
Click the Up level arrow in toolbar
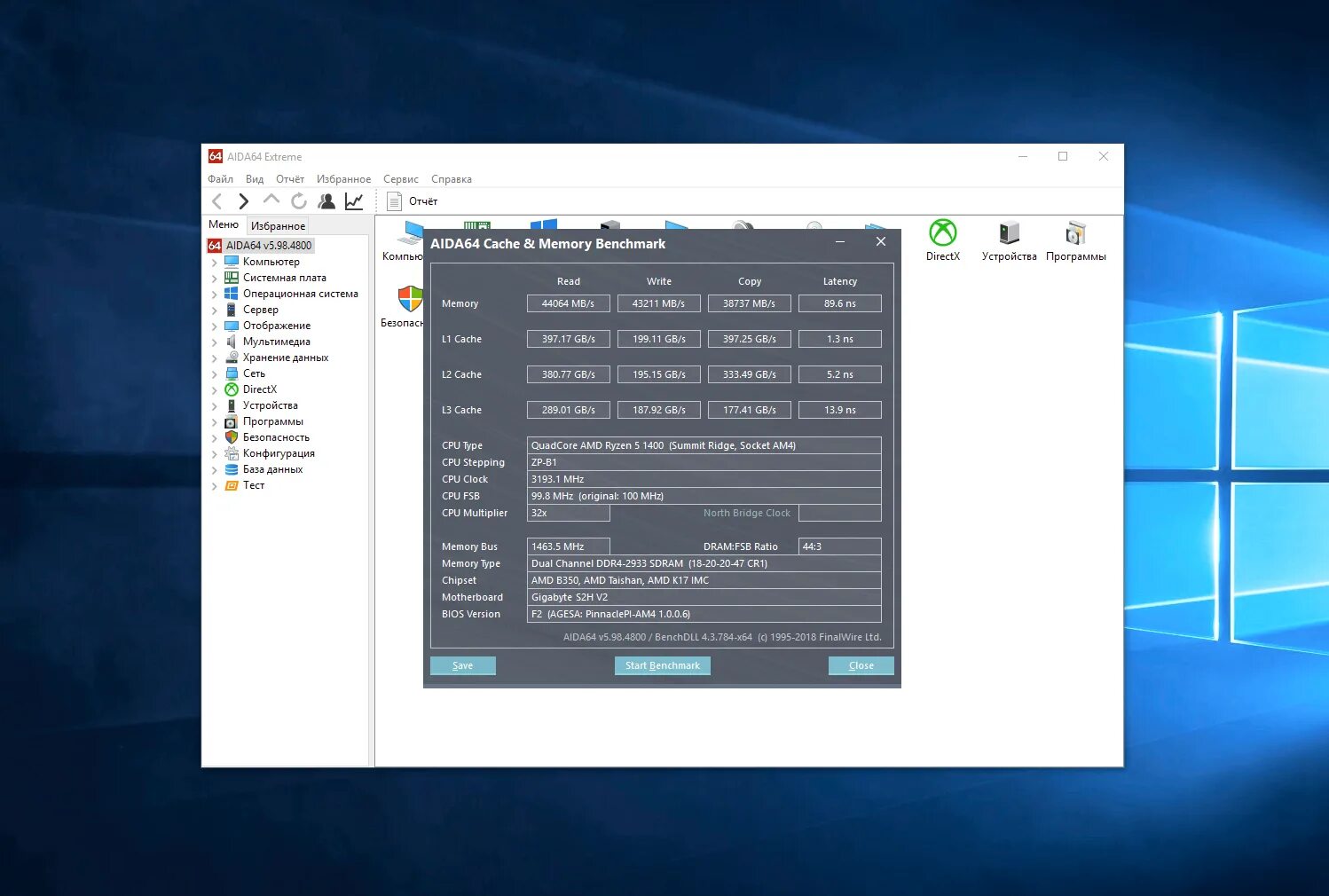(x=271, y=200)
